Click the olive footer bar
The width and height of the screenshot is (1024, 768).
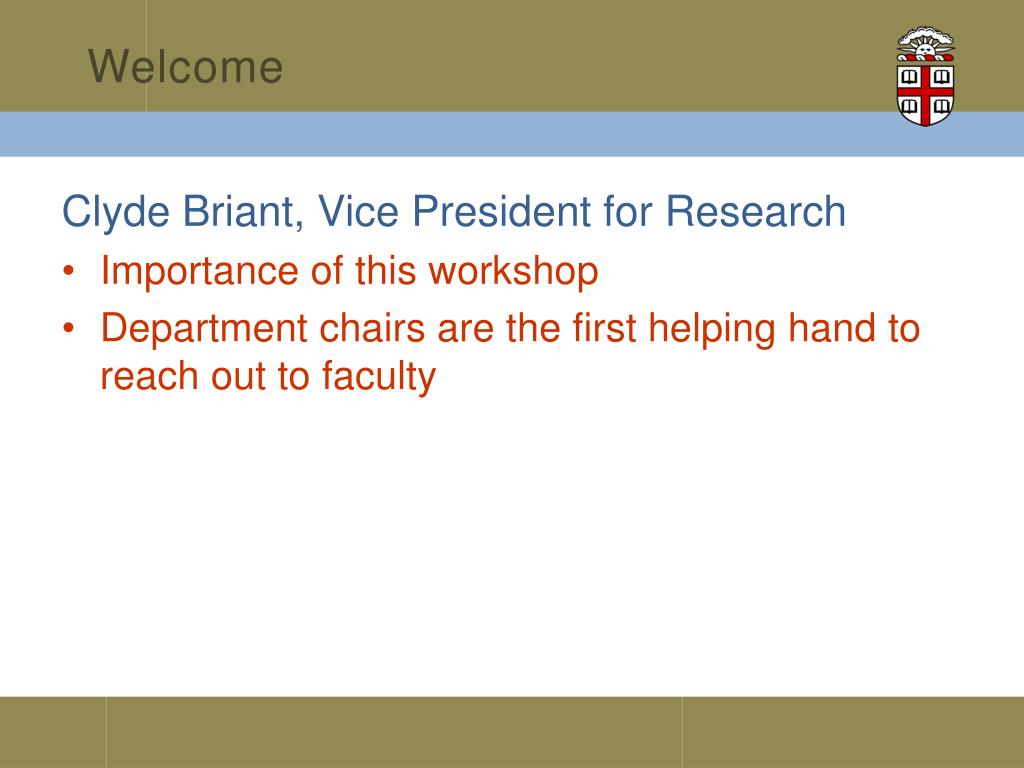pos(512,732)
